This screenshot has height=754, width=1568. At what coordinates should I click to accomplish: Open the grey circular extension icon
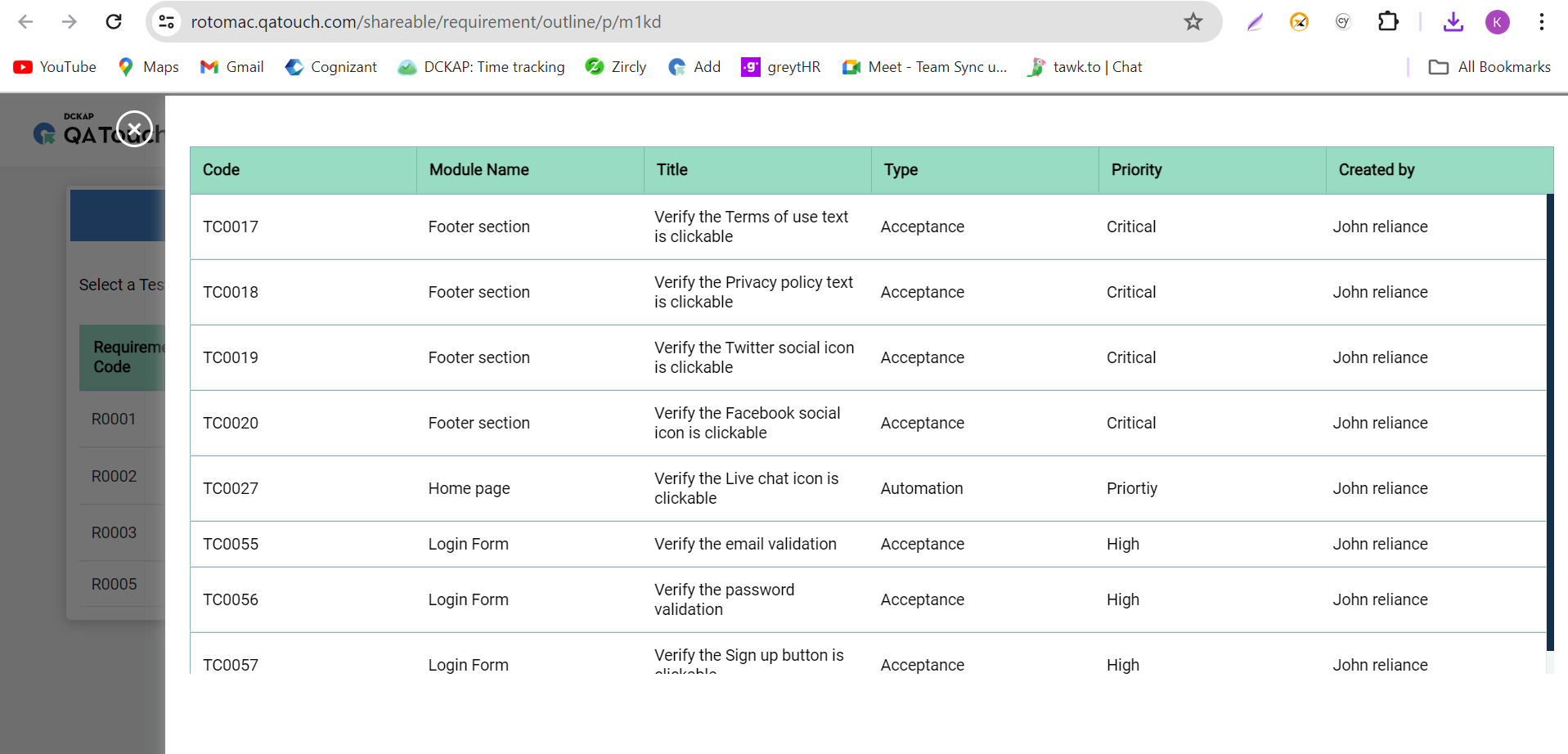tap(1342, 22)
